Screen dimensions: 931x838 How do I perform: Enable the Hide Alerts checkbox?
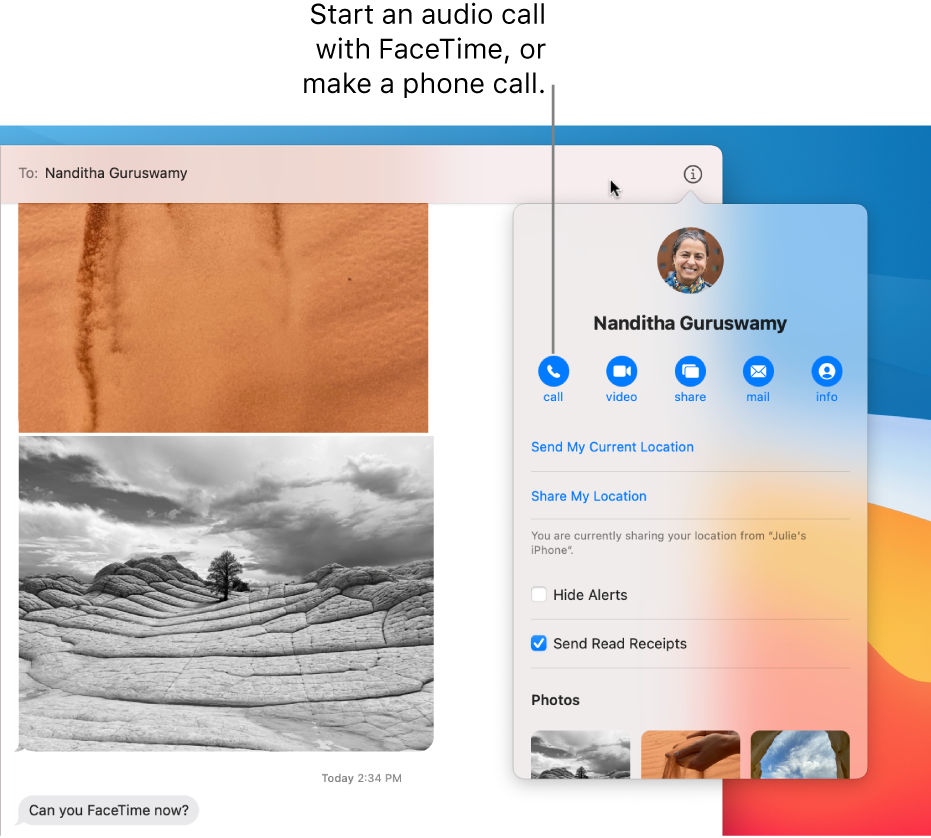tap(539, 594)
